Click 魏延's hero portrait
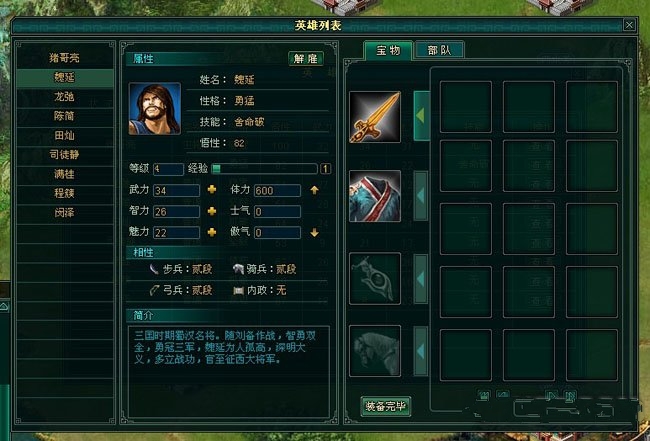Image resolution: width=650 pixels, height=441 pixels. coord(155,109)
